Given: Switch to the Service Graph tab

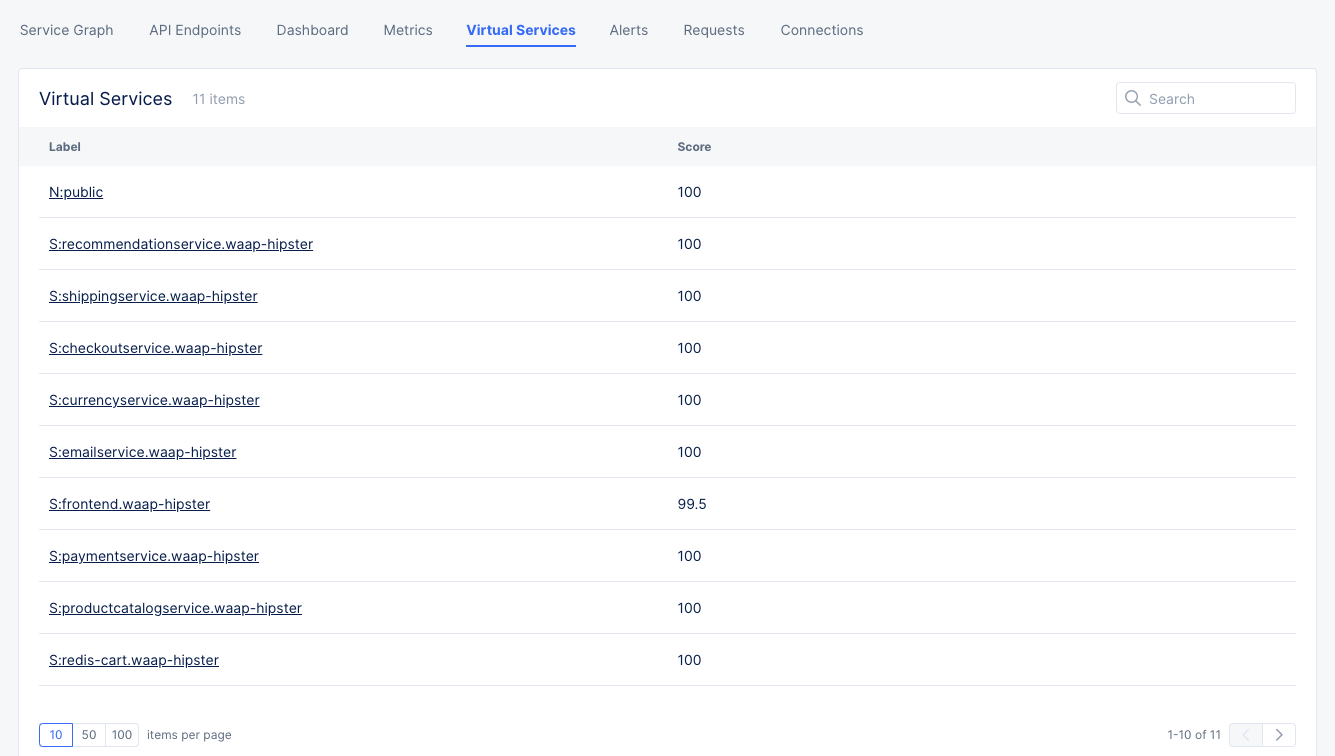Looking at the screenshot, I should [66, 30].
